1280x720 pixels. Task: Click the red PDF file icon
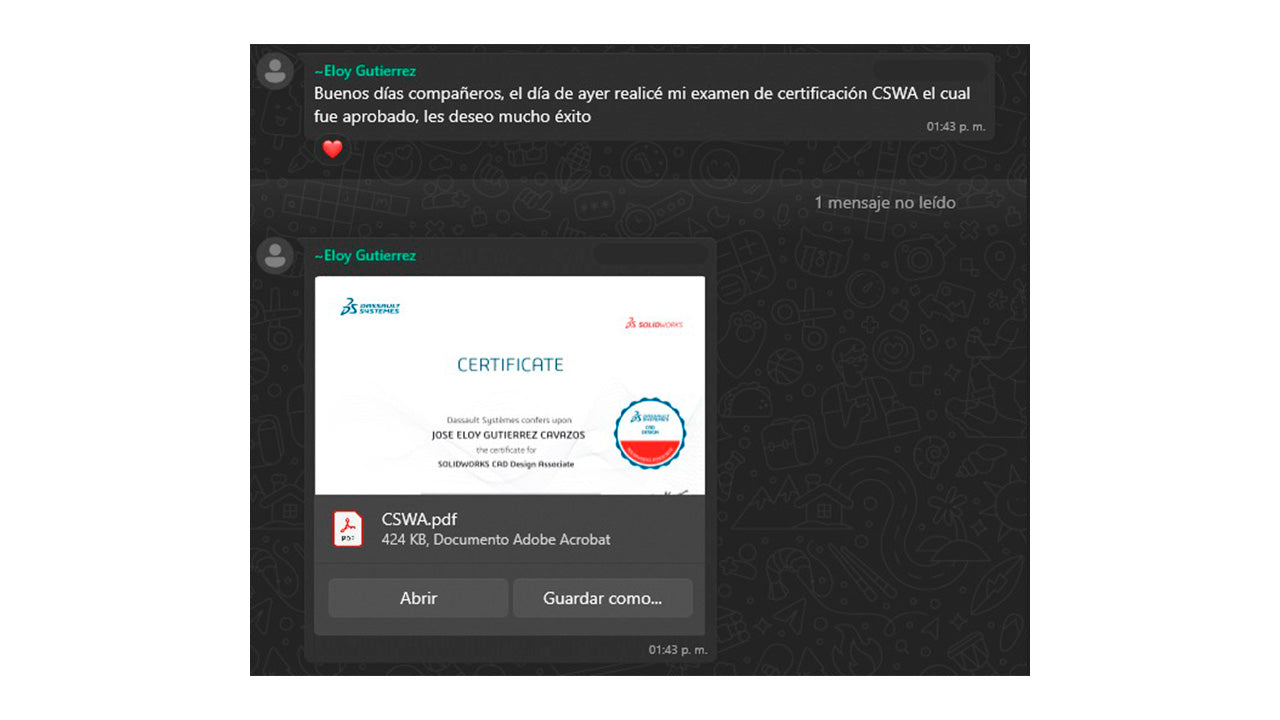[347, 528]
